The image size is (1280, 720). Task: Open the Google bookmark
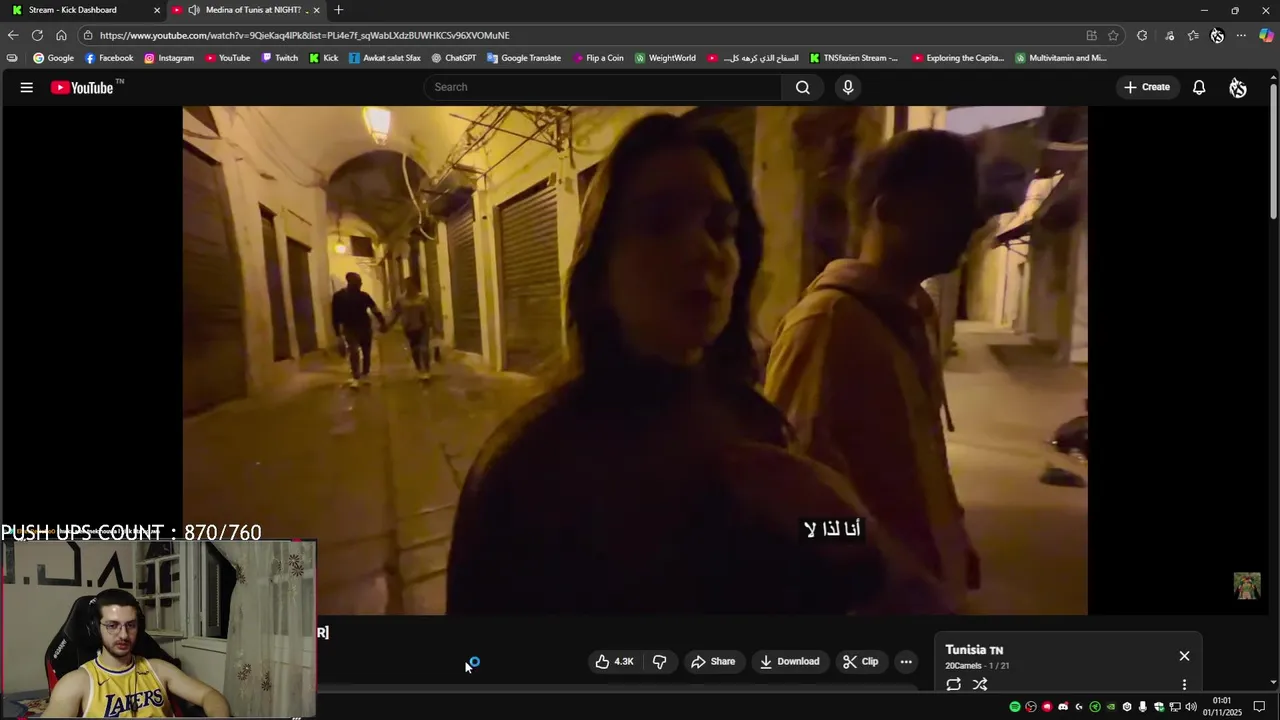[x=54, y=58]
